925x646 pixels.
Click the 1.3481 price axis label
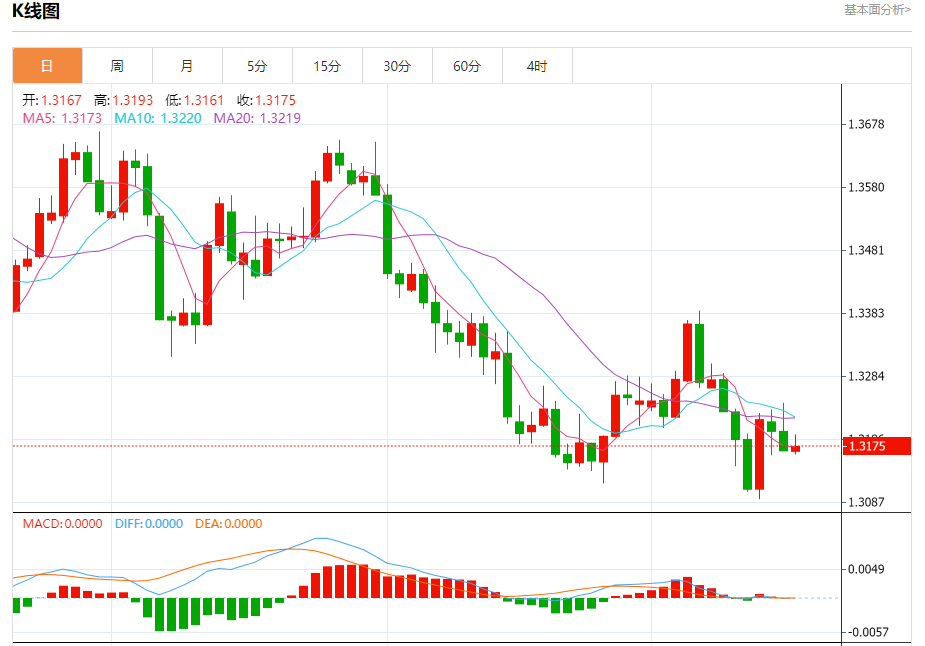pyautogui.click(x=866, y=251)
